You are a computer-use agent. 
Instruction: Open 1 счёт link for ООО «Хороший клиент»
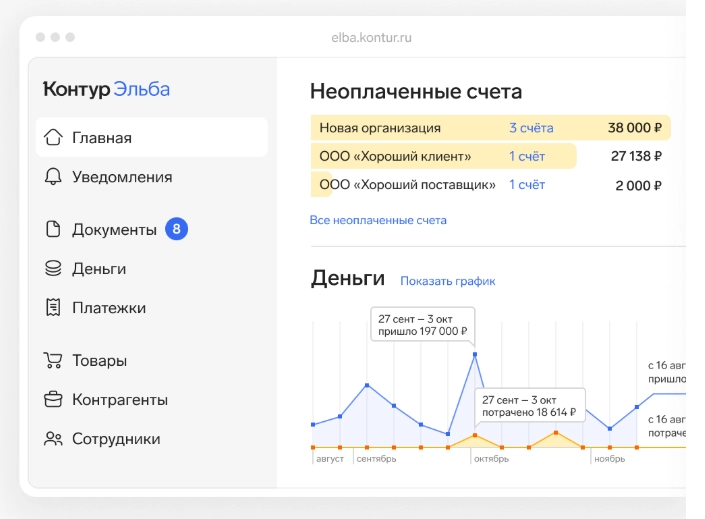526,156
